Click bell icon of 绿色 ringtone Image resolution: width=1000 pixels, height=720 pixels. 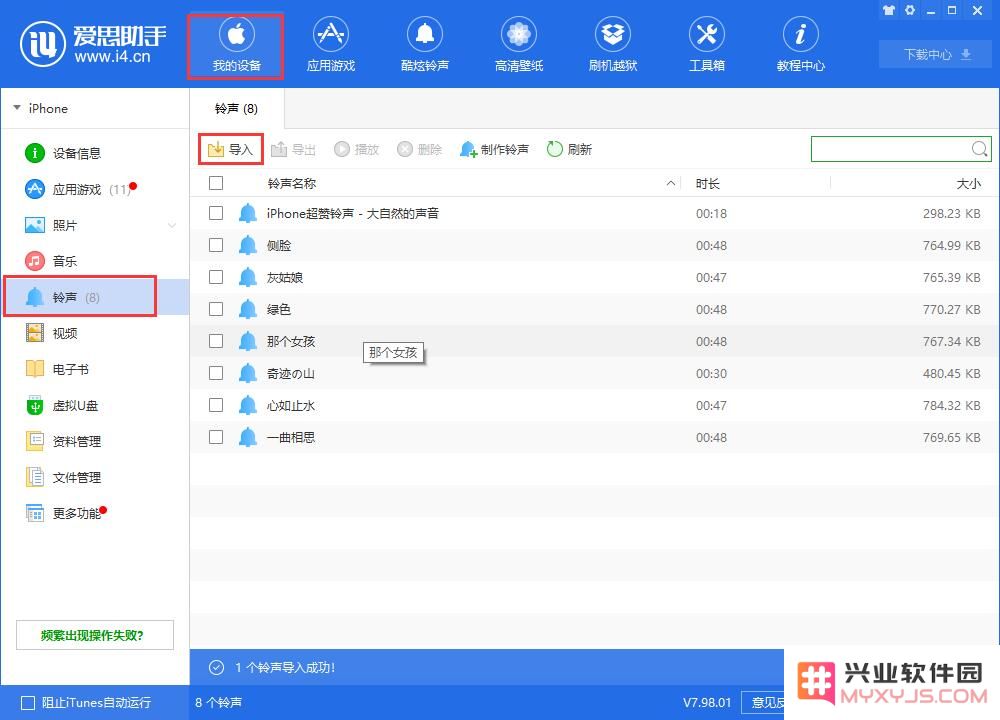coord(247,309)
